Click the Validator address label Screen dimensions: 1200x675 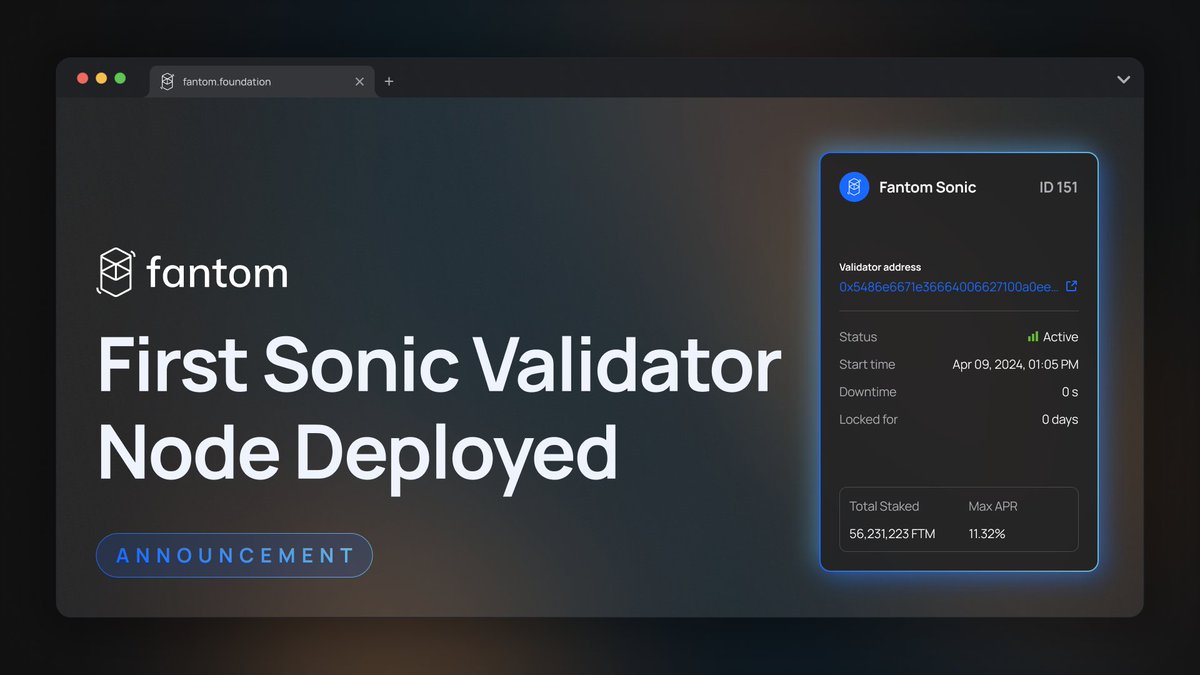coord(880,267)
